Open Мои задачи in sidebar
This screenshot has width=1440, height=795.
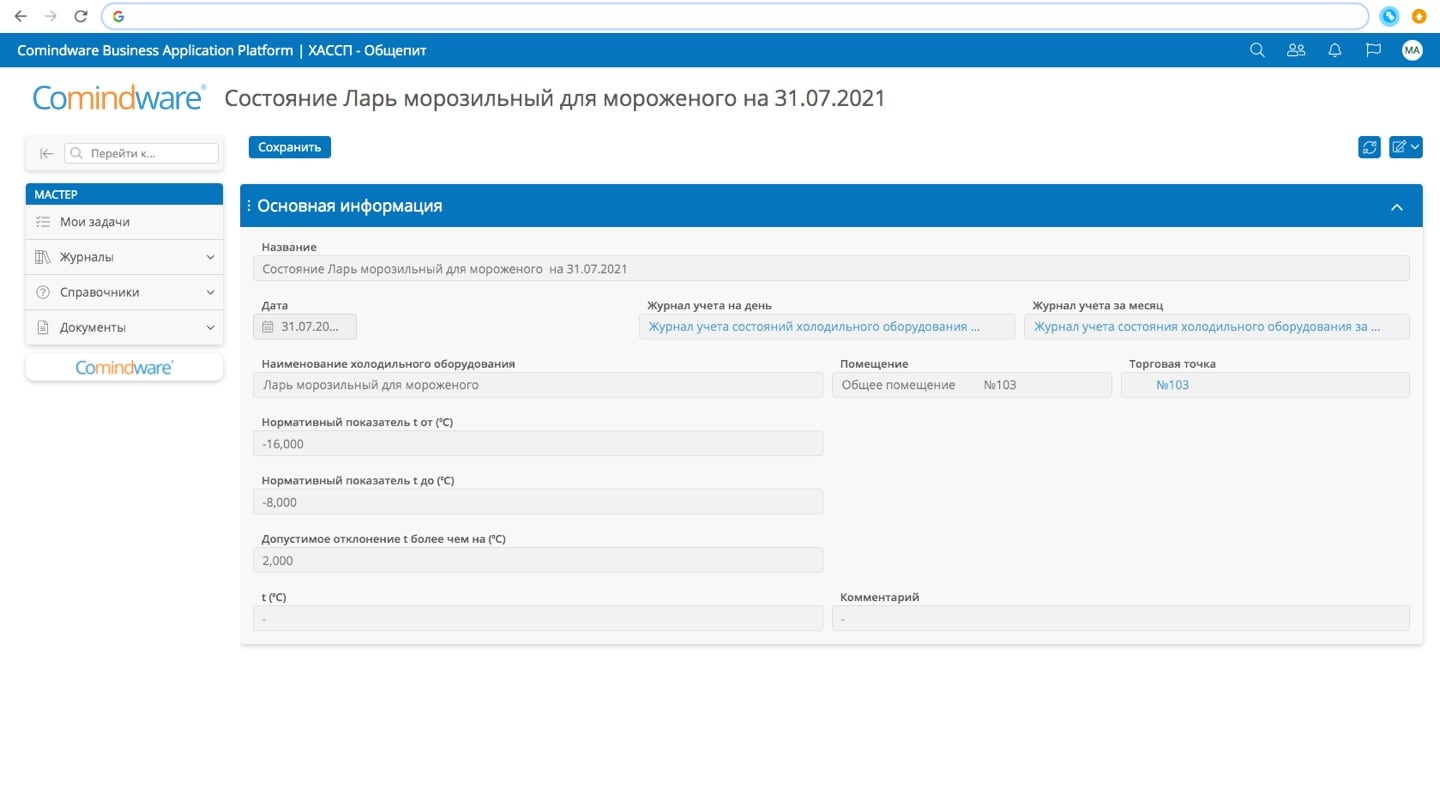click(x=124, y=222)
